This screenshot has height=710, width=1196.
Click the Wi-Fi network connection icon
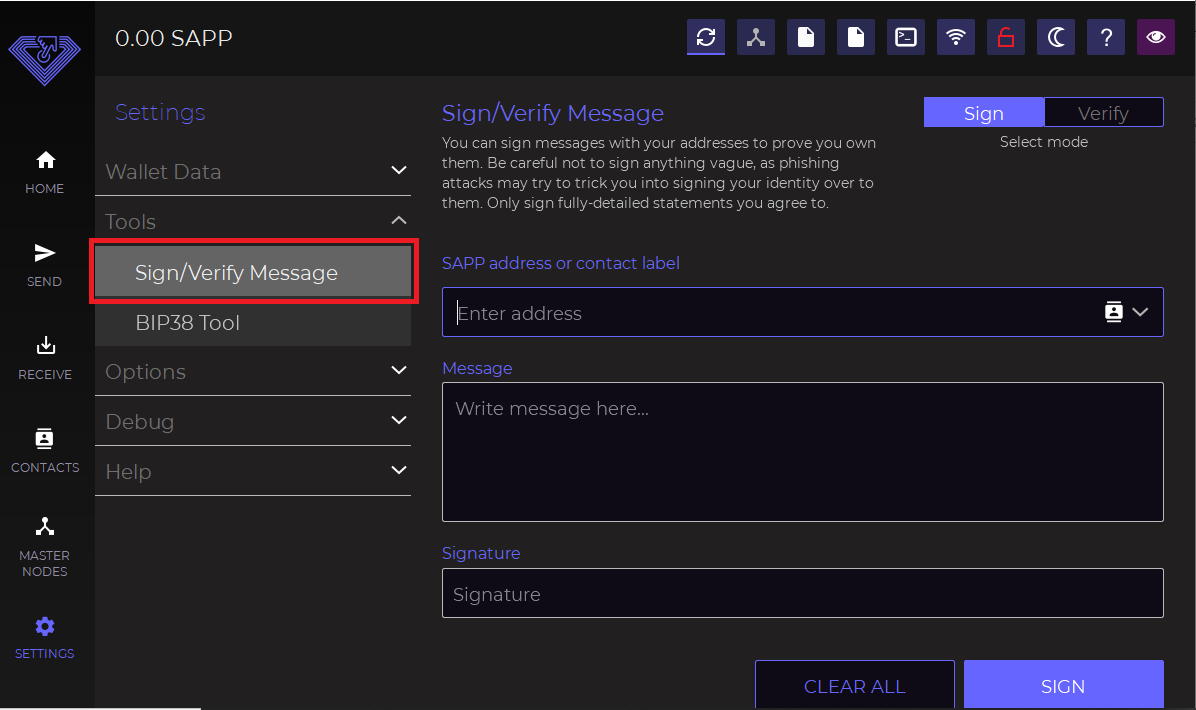click(x=956, y=37)
